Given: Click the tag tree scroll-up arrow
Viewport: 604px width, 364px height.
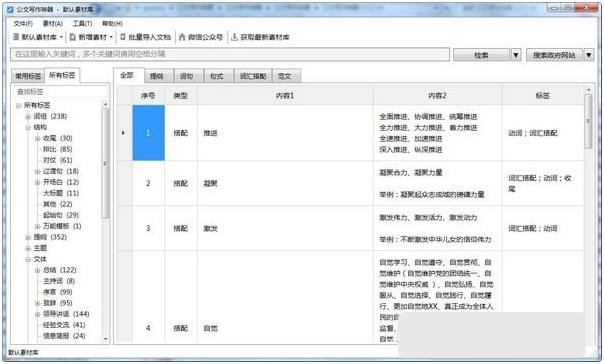Looking at the screenshot, I should pyautogui.click(x=106, y=104).
